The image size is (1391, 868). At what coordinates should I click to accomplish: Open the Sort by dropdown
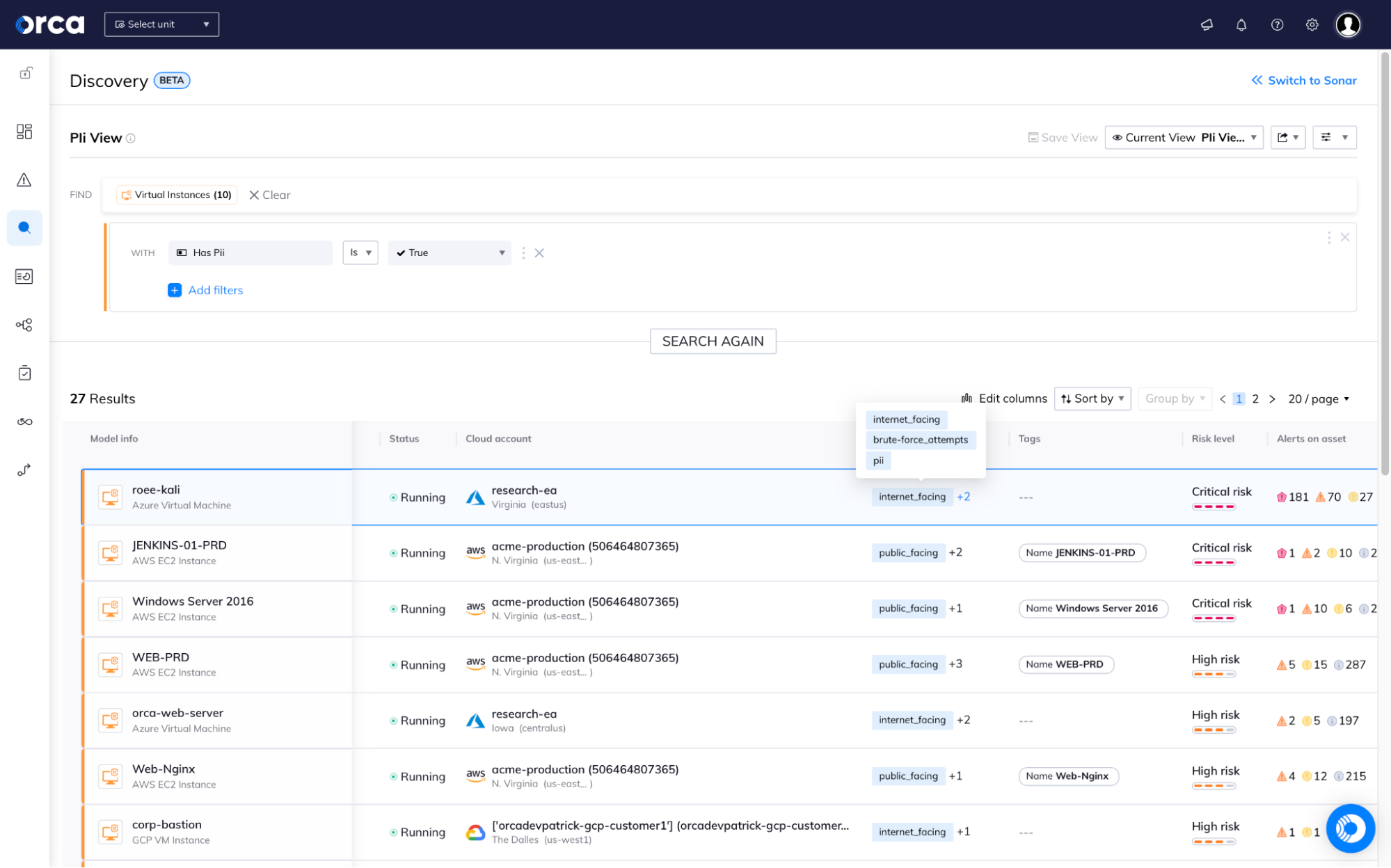[x=1092, y=399]
